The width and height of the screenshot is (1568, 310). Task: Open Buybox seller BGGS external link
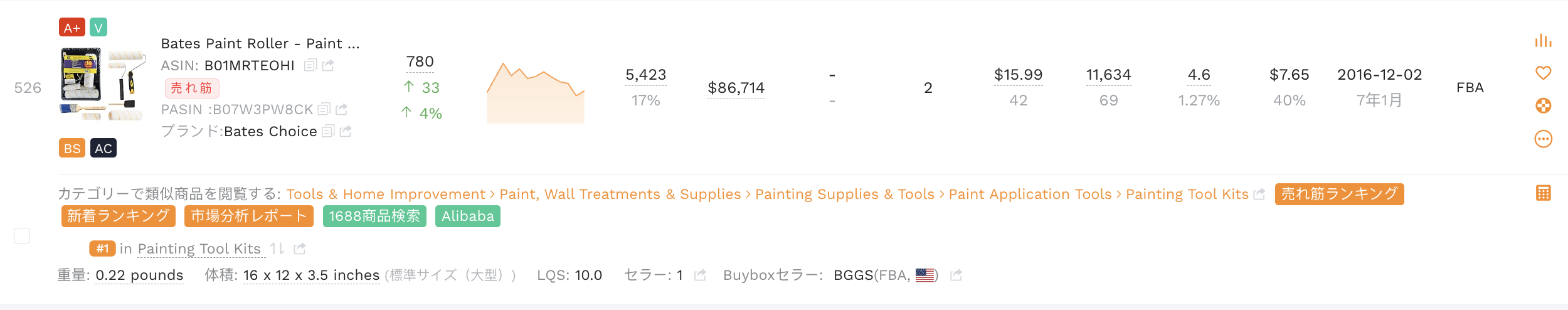tap(956, 275)
